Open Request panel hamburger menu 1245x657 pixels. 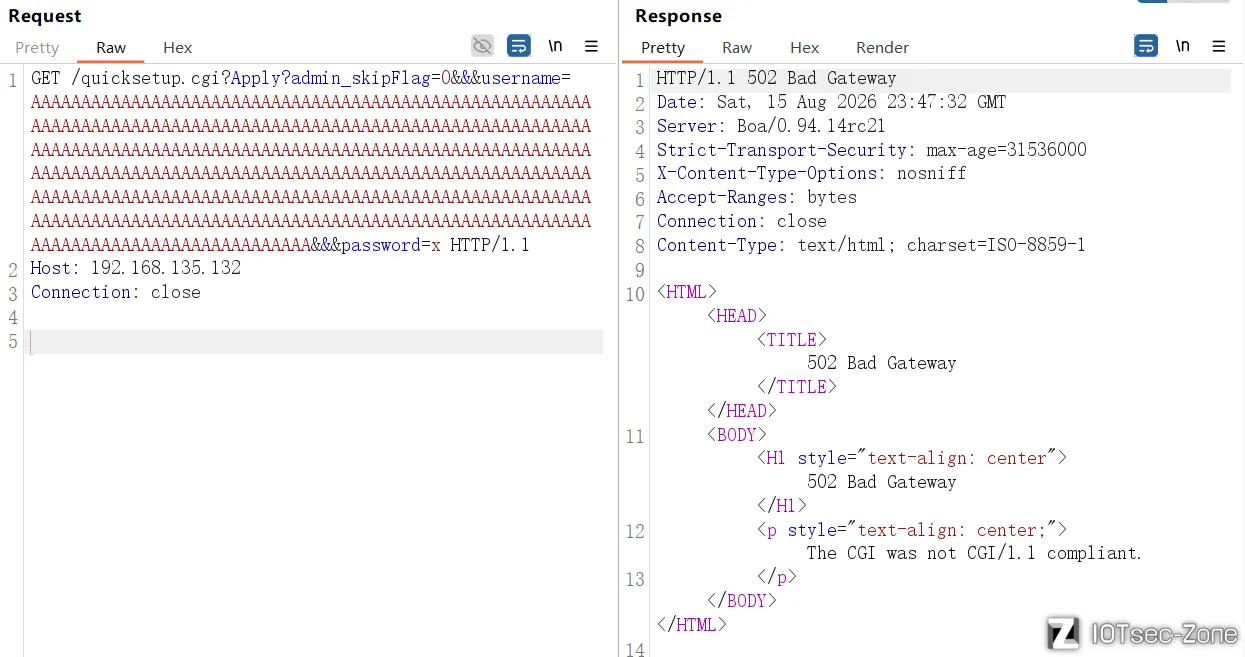tap(591, 46)
